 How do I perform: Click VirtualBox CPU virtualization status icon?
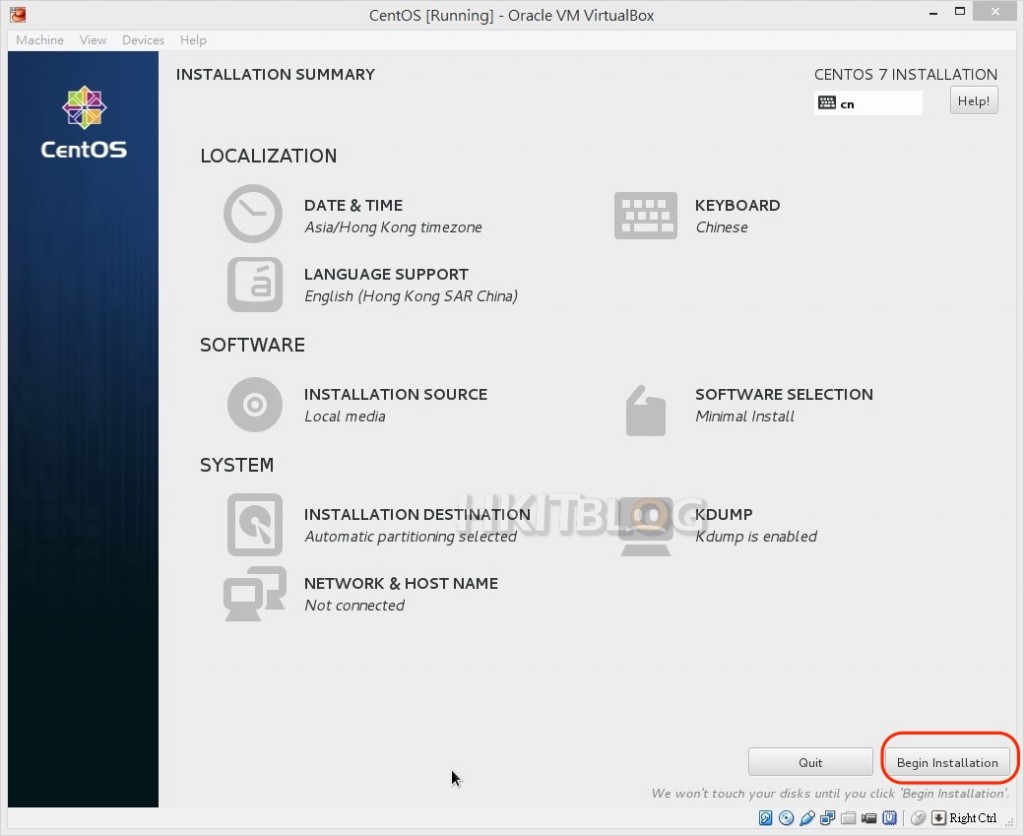pos(889,818)
